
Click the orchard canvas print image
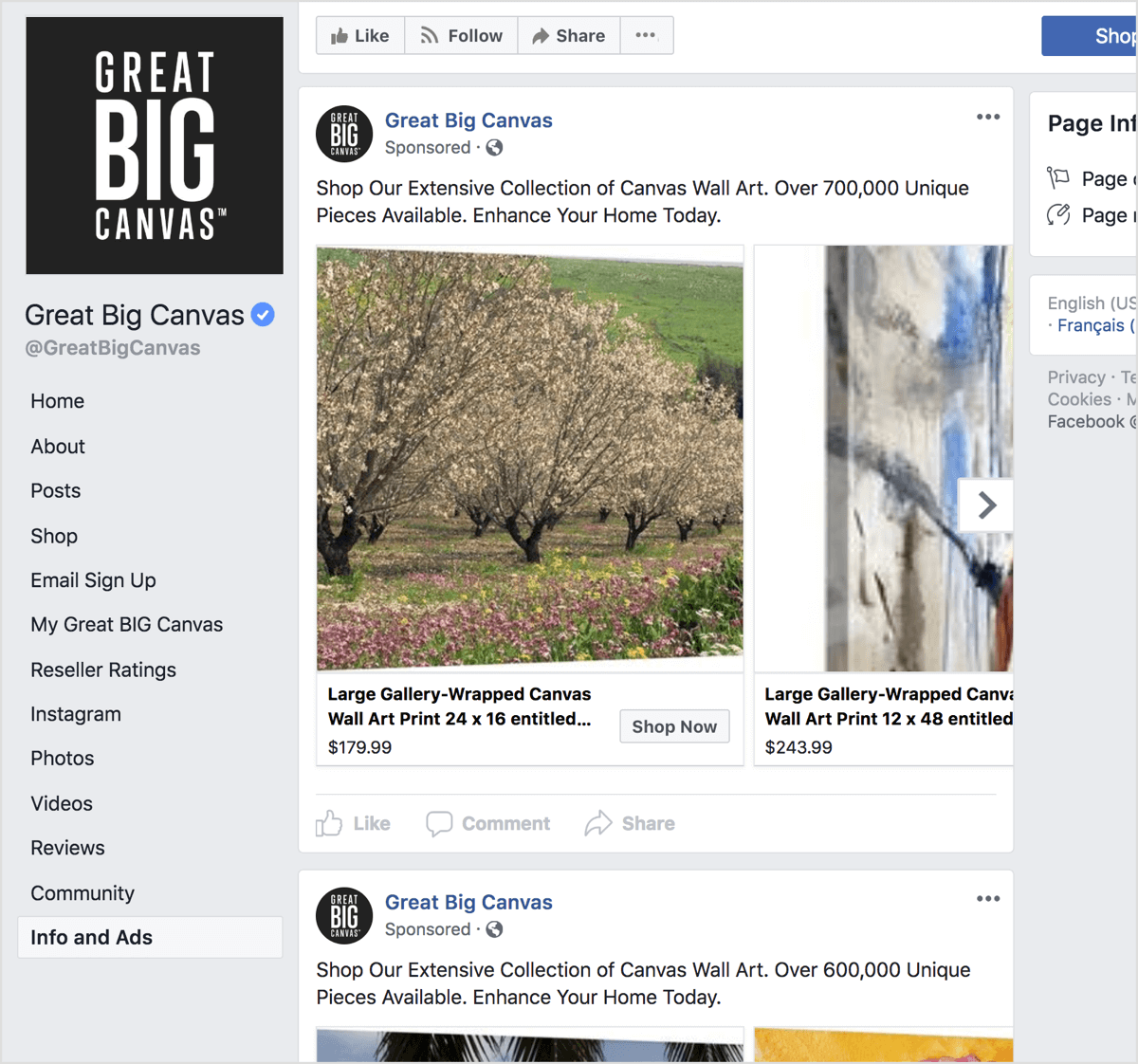pyautogui.click(x=530, y=458)
